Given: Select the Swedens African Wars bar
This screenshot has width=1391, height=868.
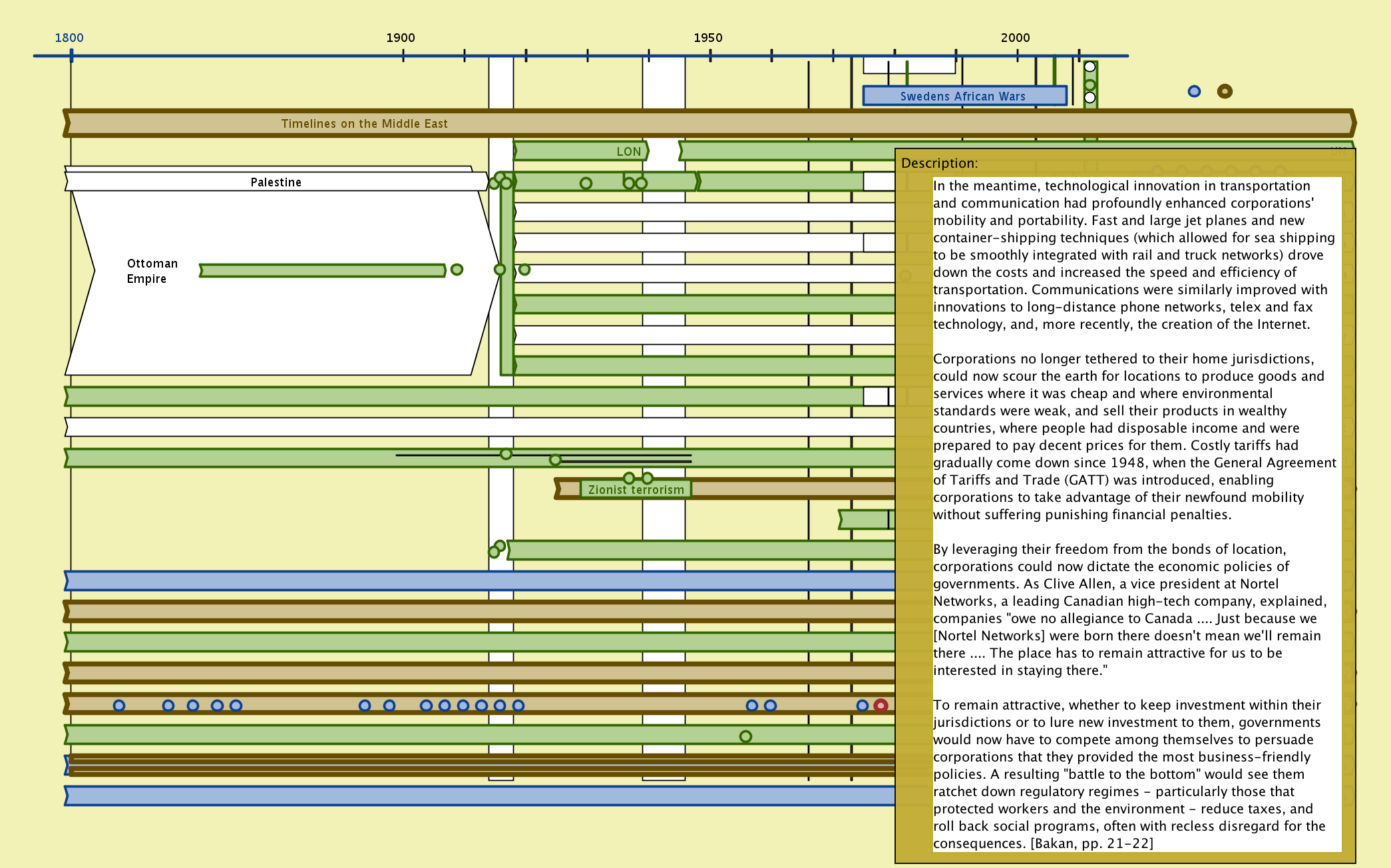Looking at the screenshot, I should pyautogui.click(x=964, y=96).
